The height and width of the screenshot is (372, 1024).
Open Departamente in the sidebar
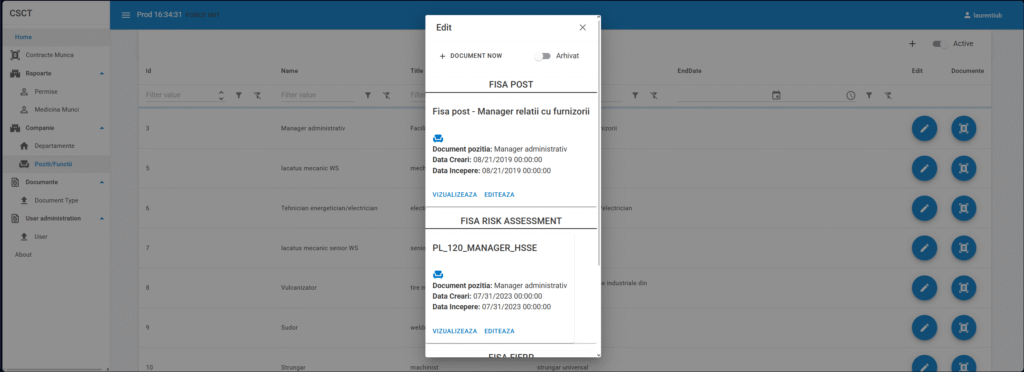(55, 146)
